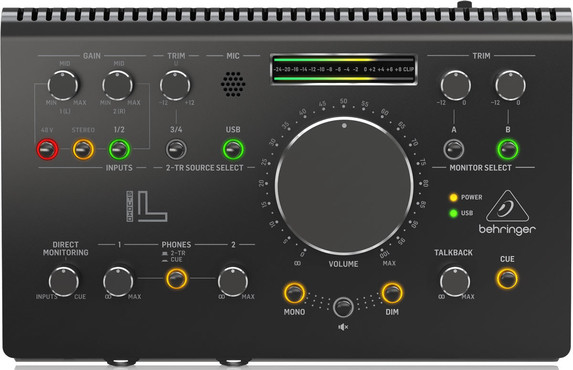Click the PHONES label

click(x=177, y=244)
